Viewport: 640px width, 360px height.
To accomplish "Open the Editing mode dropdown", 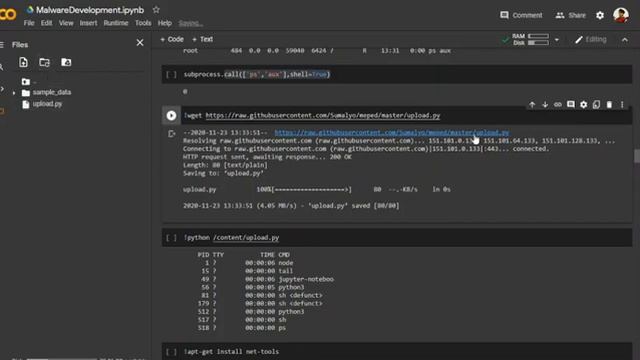I will click(591, 40).
